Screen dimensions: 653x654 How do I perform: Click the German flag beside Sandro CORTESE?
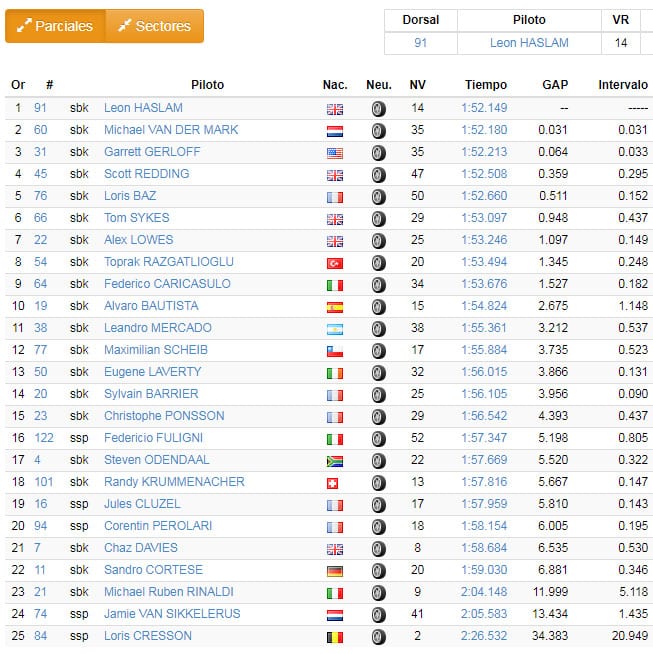335,571
